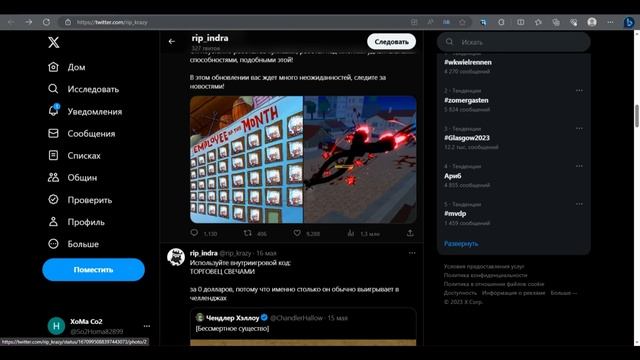
Task: Click the ХоМа Со2 avatar
Action: coord(56,326)
